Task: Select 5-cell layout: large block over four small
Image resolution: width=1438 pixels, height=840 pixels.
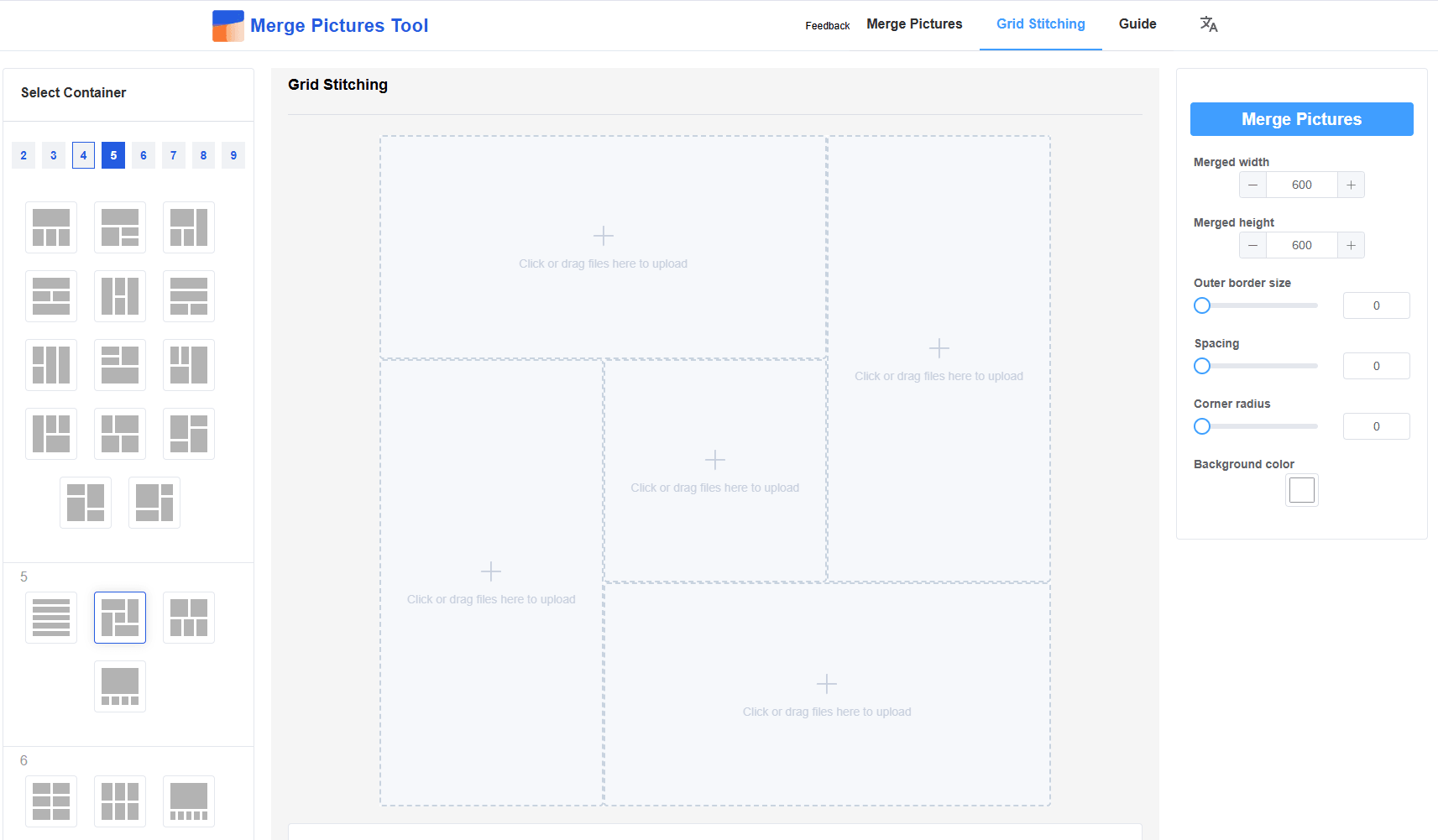Action: (x=120, y=686)
